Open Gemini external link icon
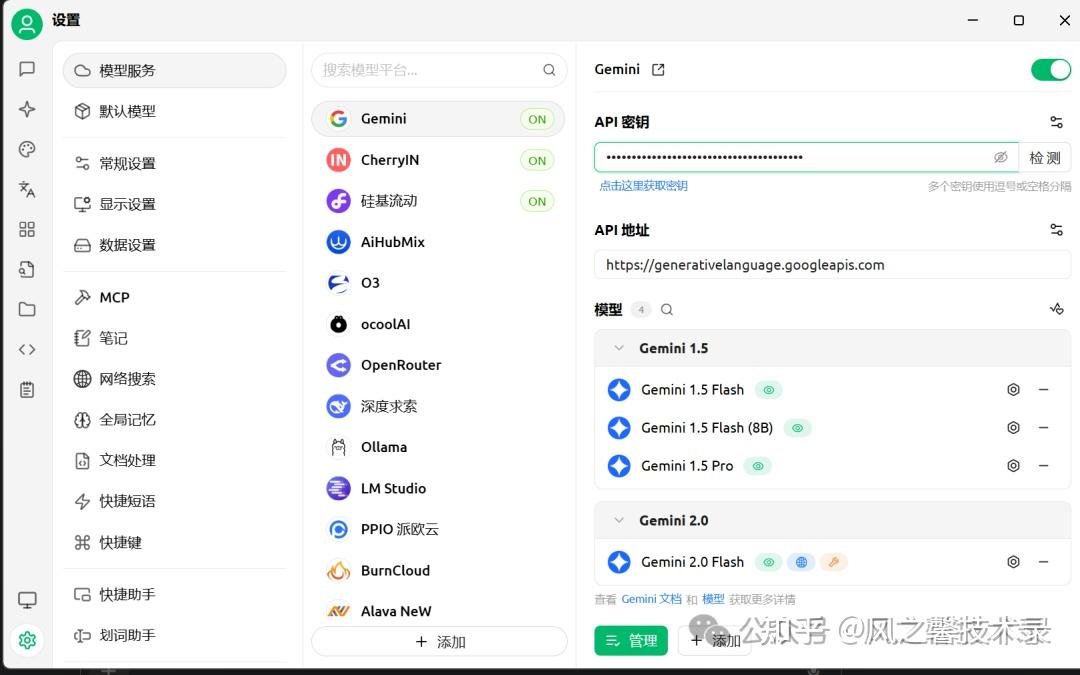 point(658,70)
